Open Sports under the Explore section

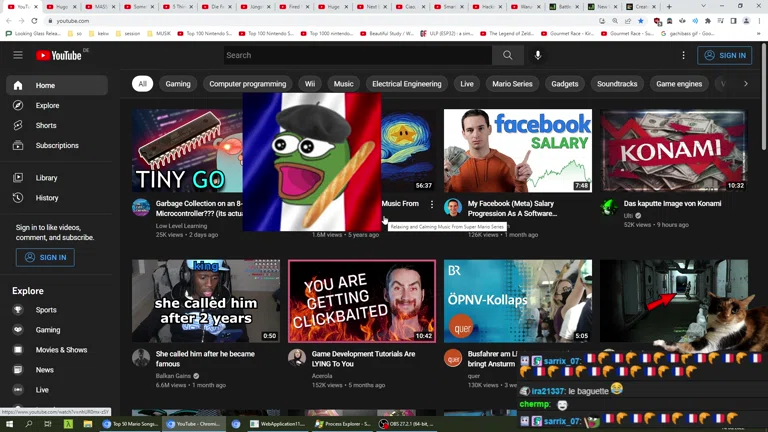pos(46,310)
